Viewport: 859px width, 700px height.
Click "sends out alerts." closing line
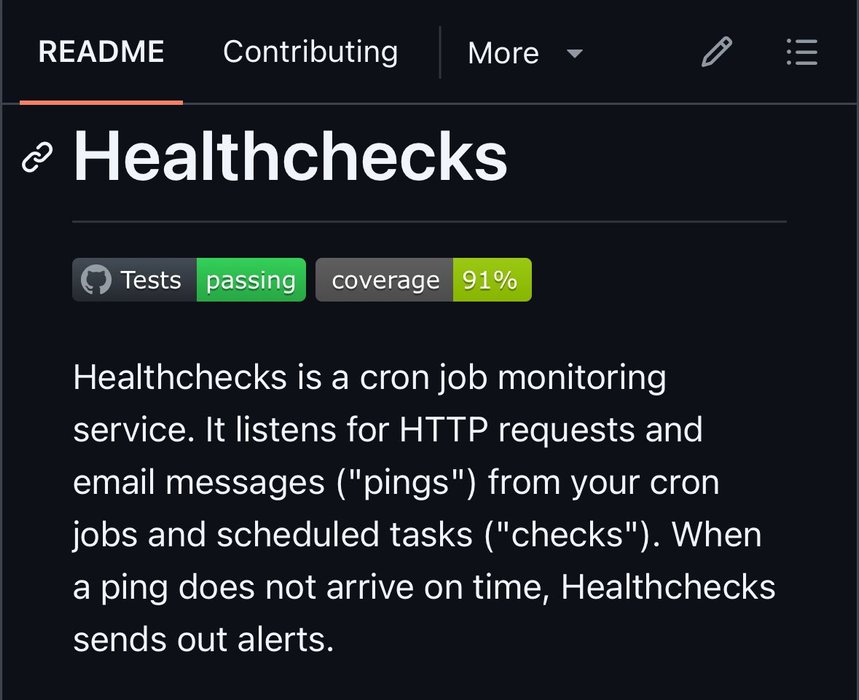pos(202,638)
